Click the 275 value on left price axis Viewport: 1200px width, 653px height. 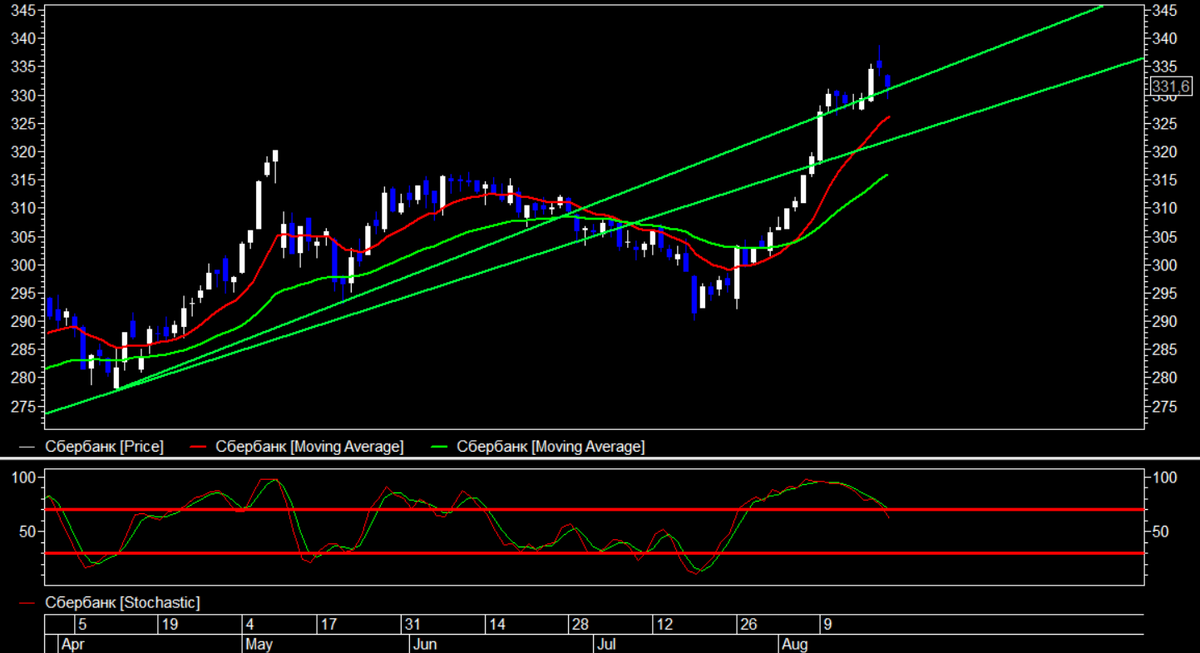(25, 407)
